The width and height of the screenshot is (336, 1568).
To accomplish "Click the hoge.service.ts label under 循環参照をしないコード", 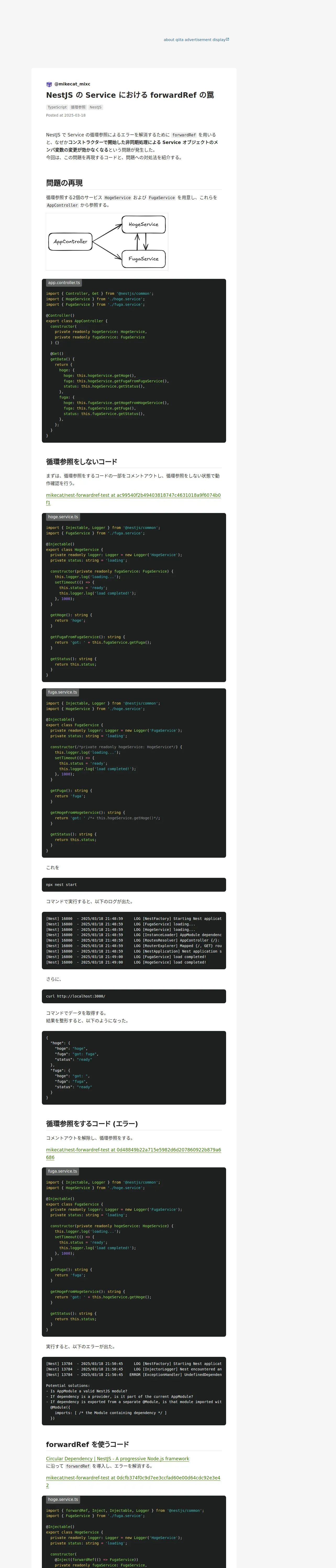I will 63,517.
